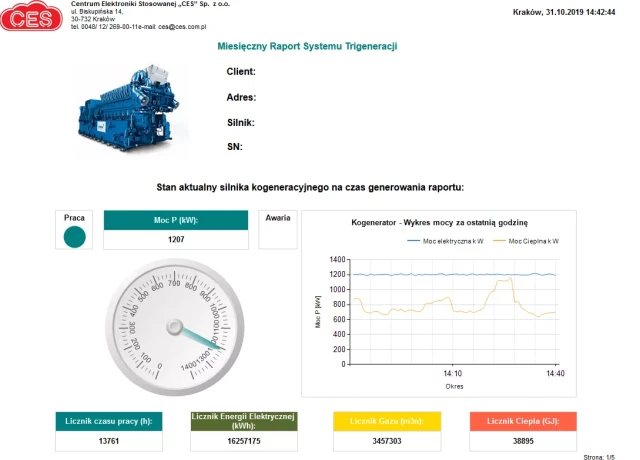This screenshot has height=460, width=640.
Task: Click the center hub of the power gauge
Action: coord(176,326)
